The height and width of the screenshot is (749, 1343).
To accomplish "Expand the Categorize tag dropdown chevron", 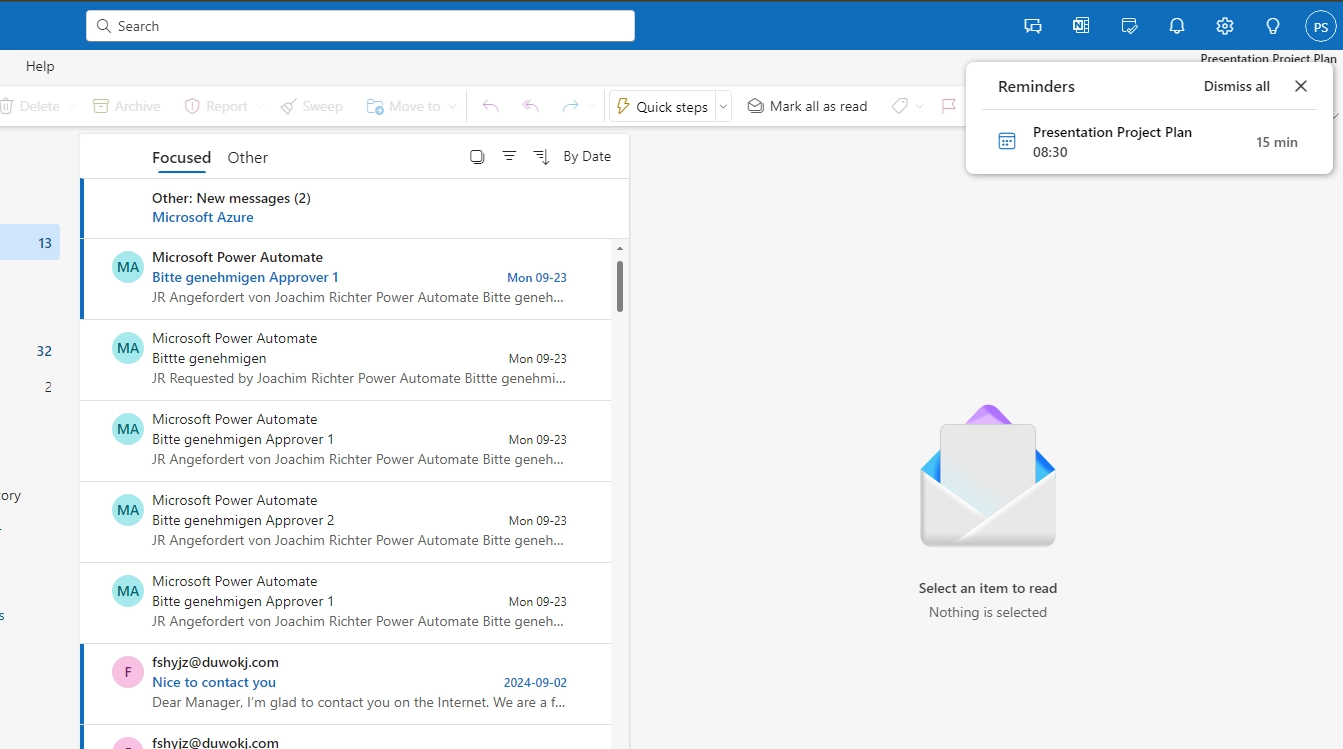I will 919,106.
